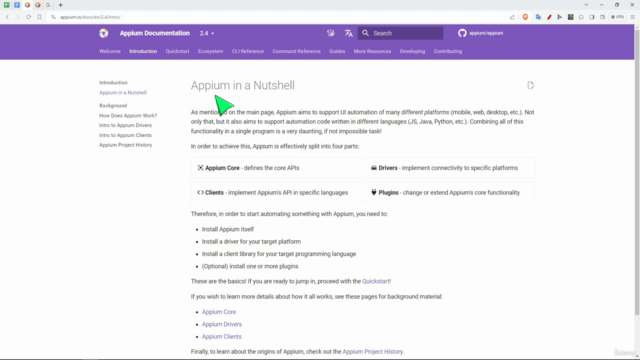Open the wallet icon in toolbar
The image size is (640, 360).
(602, 17)
